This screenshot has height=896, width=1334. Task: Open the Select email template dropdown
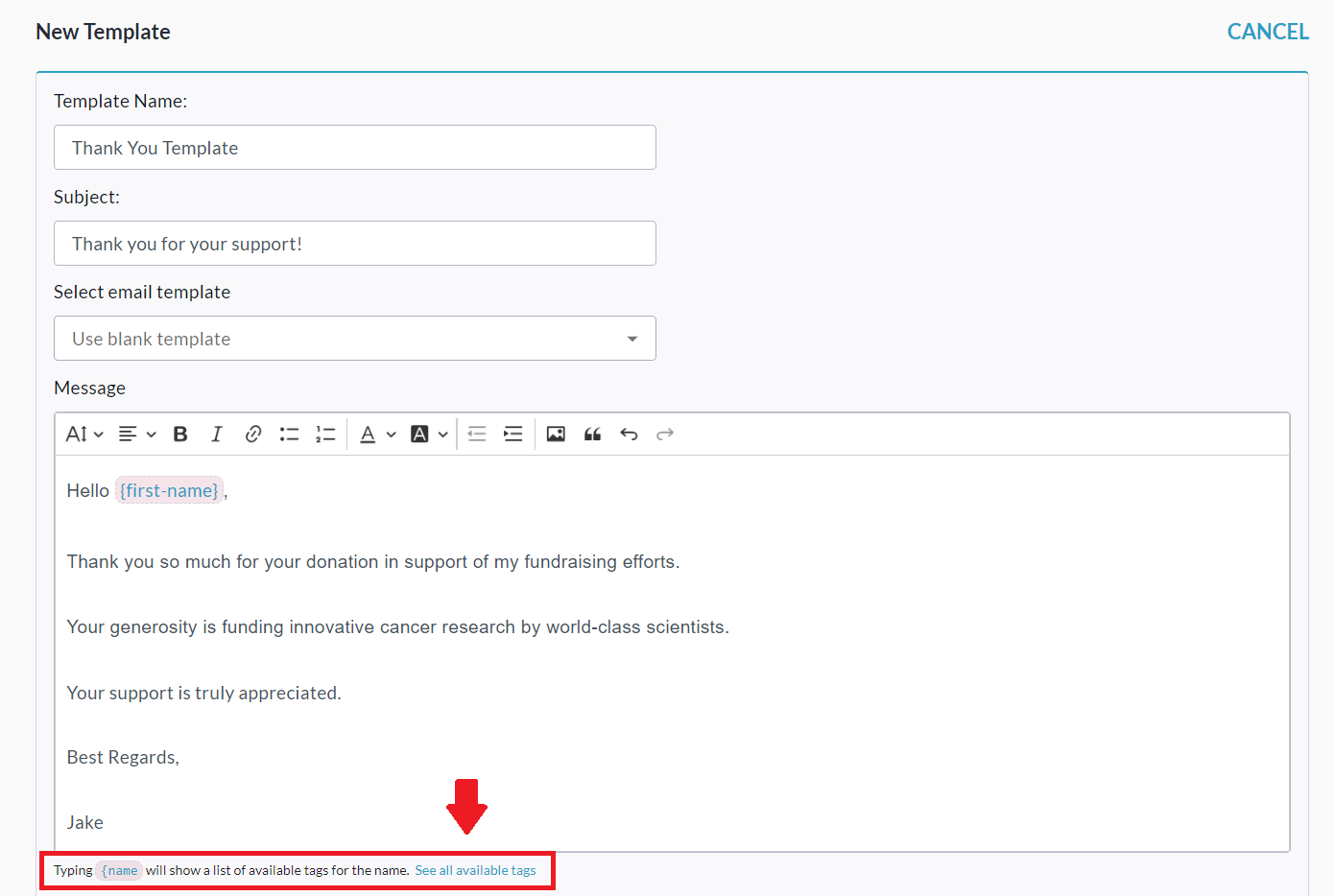[x=354, y=339]
